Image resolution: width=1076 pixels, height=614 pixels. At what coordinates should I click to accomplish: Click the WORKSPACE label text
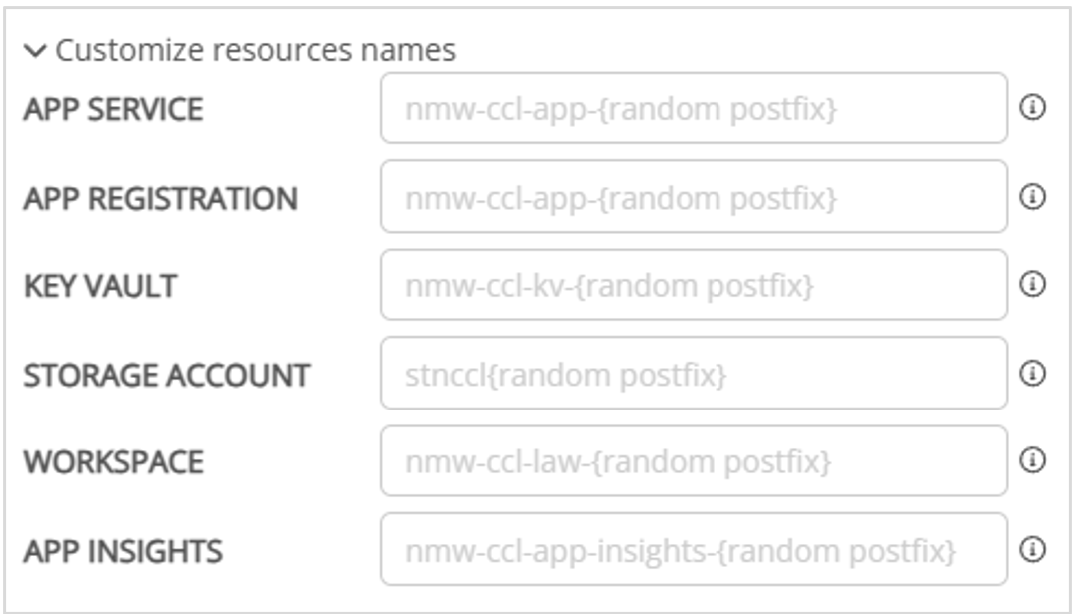click(x=113, y=462)
